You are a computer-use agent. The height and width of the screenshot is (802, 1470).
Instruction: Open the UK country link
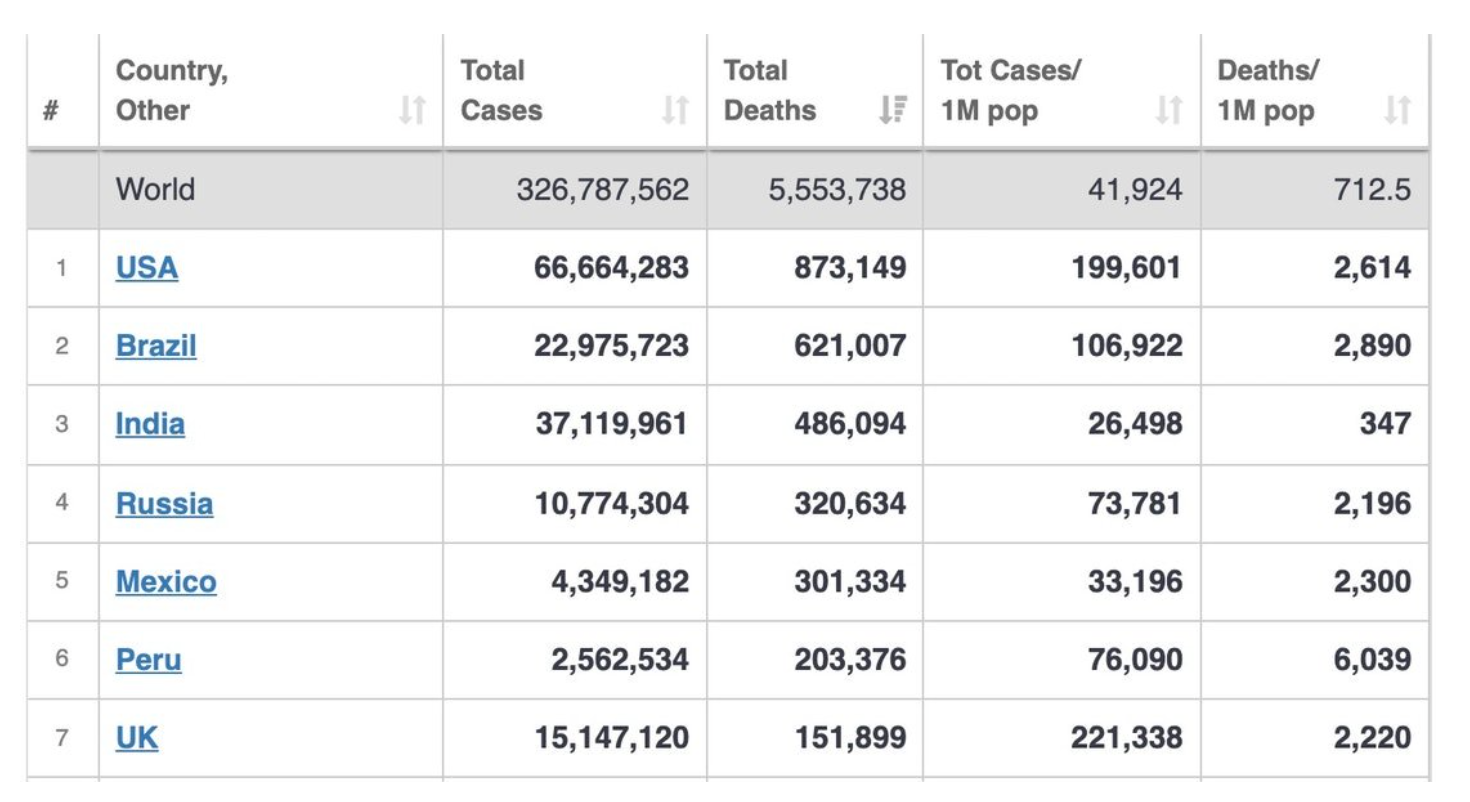point(137,738)
